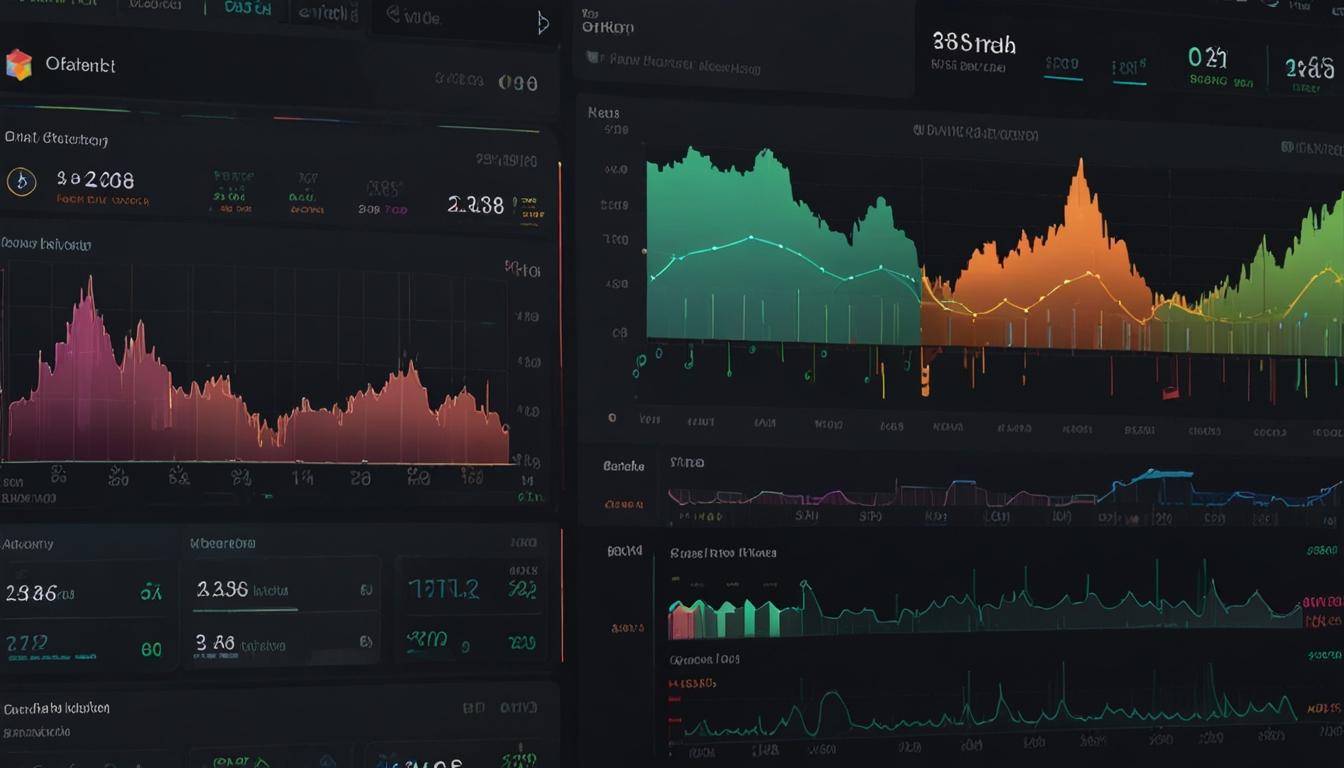Select the first teal-underlined tab near 38Strah

tap(1062, 66)
